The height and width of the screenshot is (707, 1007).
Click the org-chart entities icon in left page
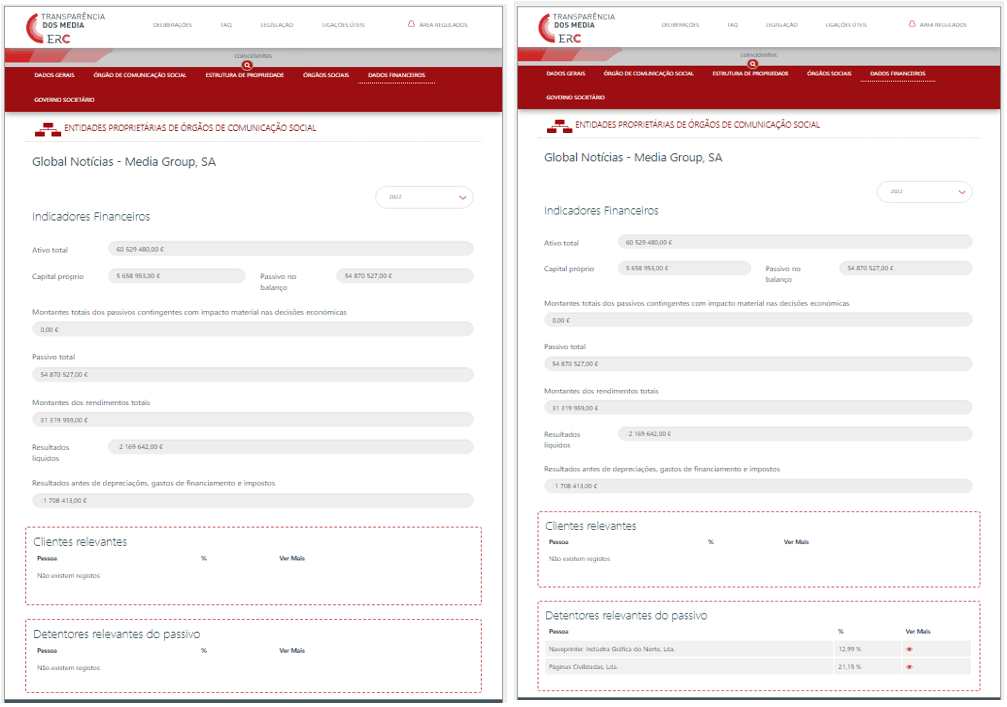coord(47,129)
